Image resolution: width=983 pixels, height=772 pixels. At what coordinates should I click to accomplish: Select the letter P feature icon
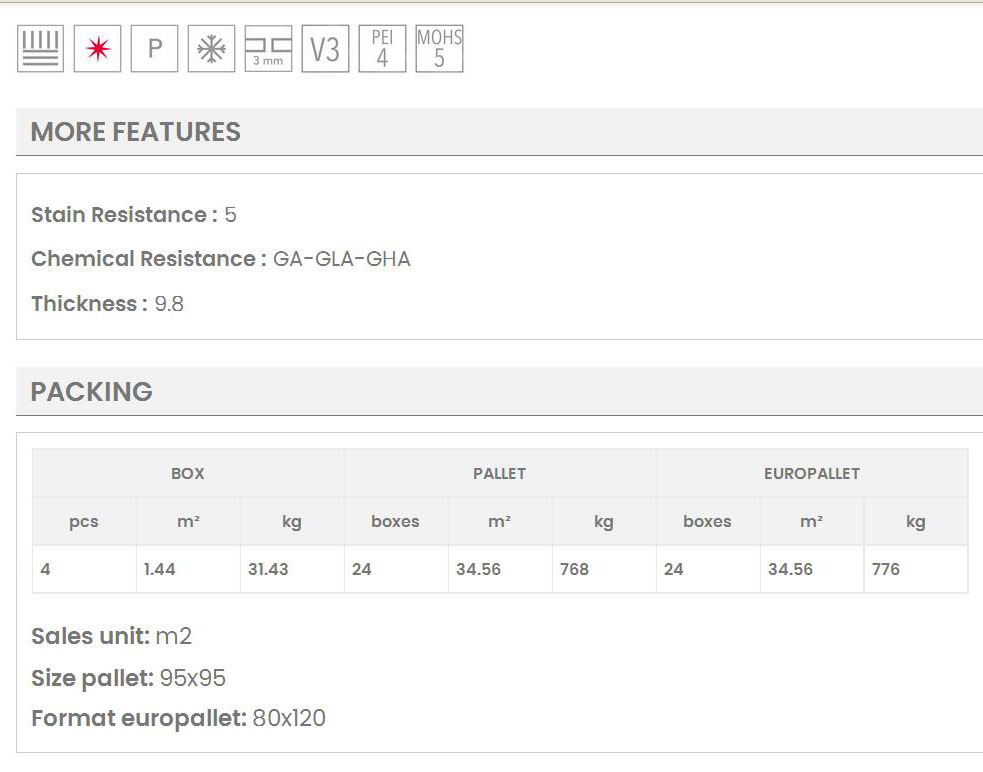pos(154,49)
